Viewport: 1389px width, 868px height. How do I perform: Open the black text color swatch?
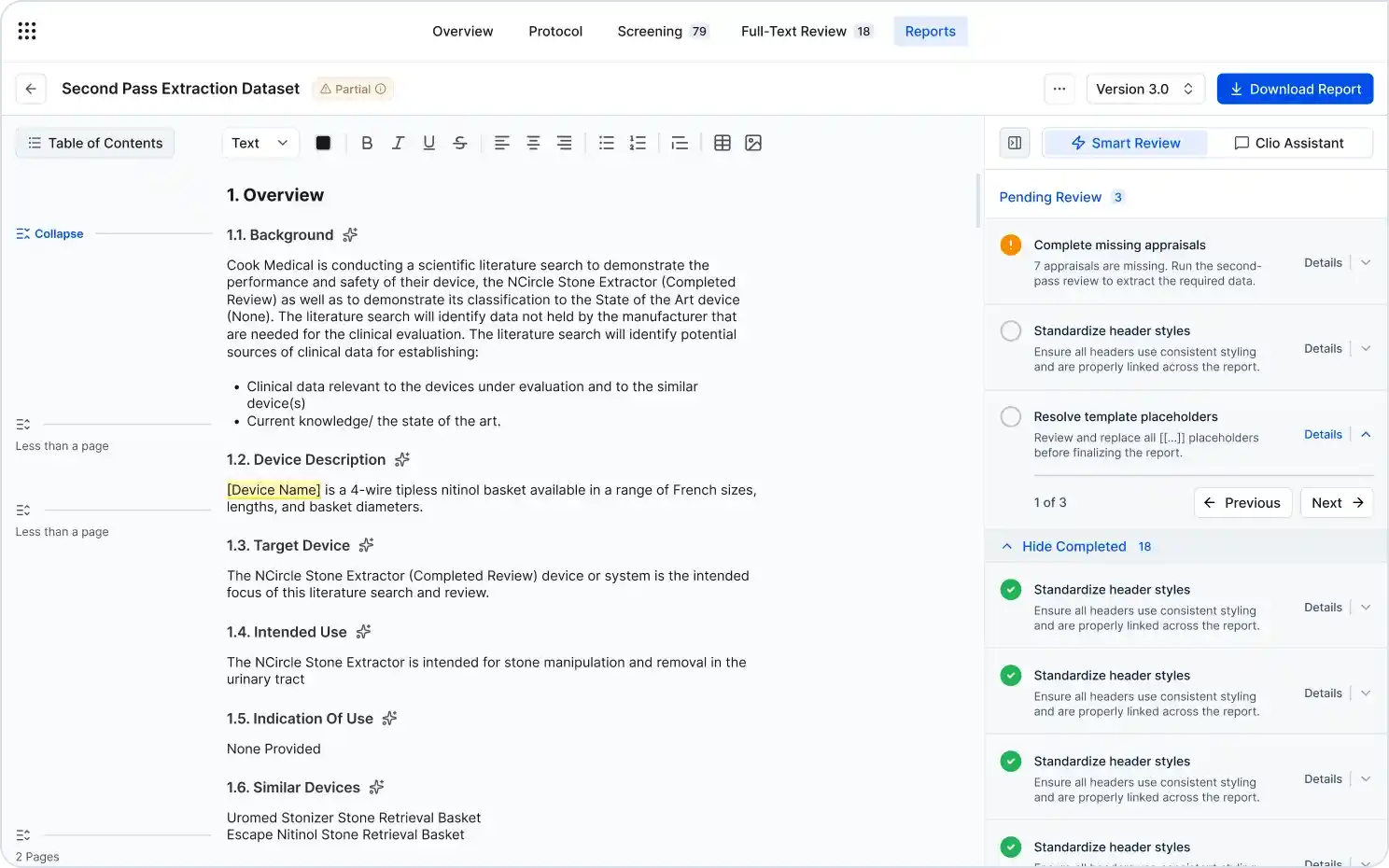coord(323,143)
